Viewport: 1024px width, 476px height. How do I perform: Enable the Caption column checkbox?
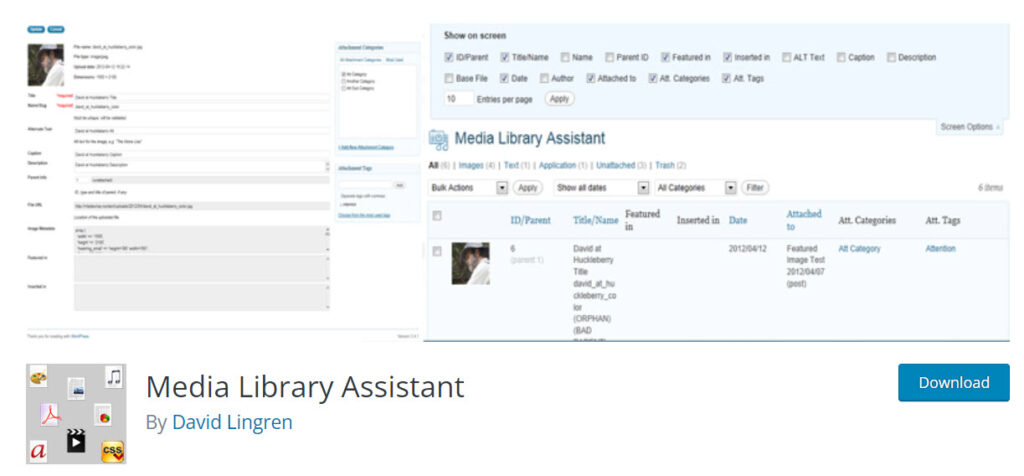pyautogui.click(x=841, y=57)
